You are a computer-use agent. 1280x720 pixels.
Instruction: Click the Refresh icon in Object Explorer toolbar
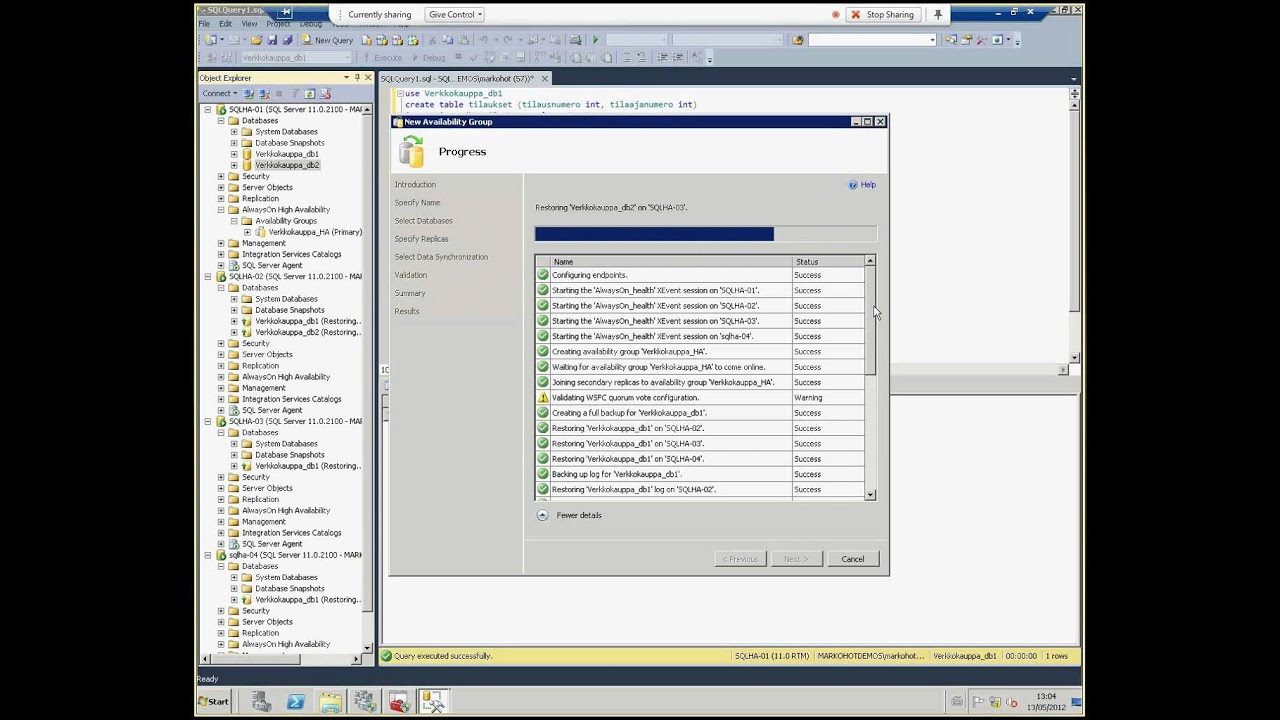(x=310, y=94)
